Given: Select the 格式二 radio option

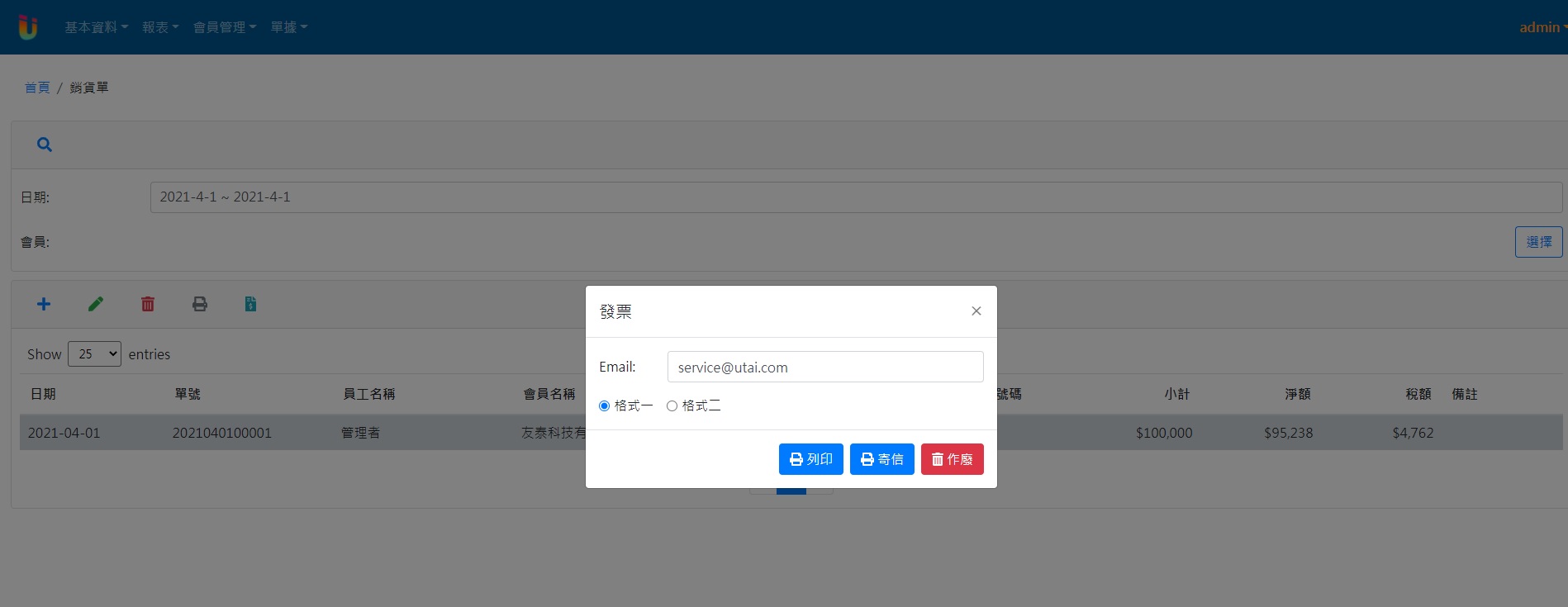Looking at the screenshot, I should coord(672,405).
